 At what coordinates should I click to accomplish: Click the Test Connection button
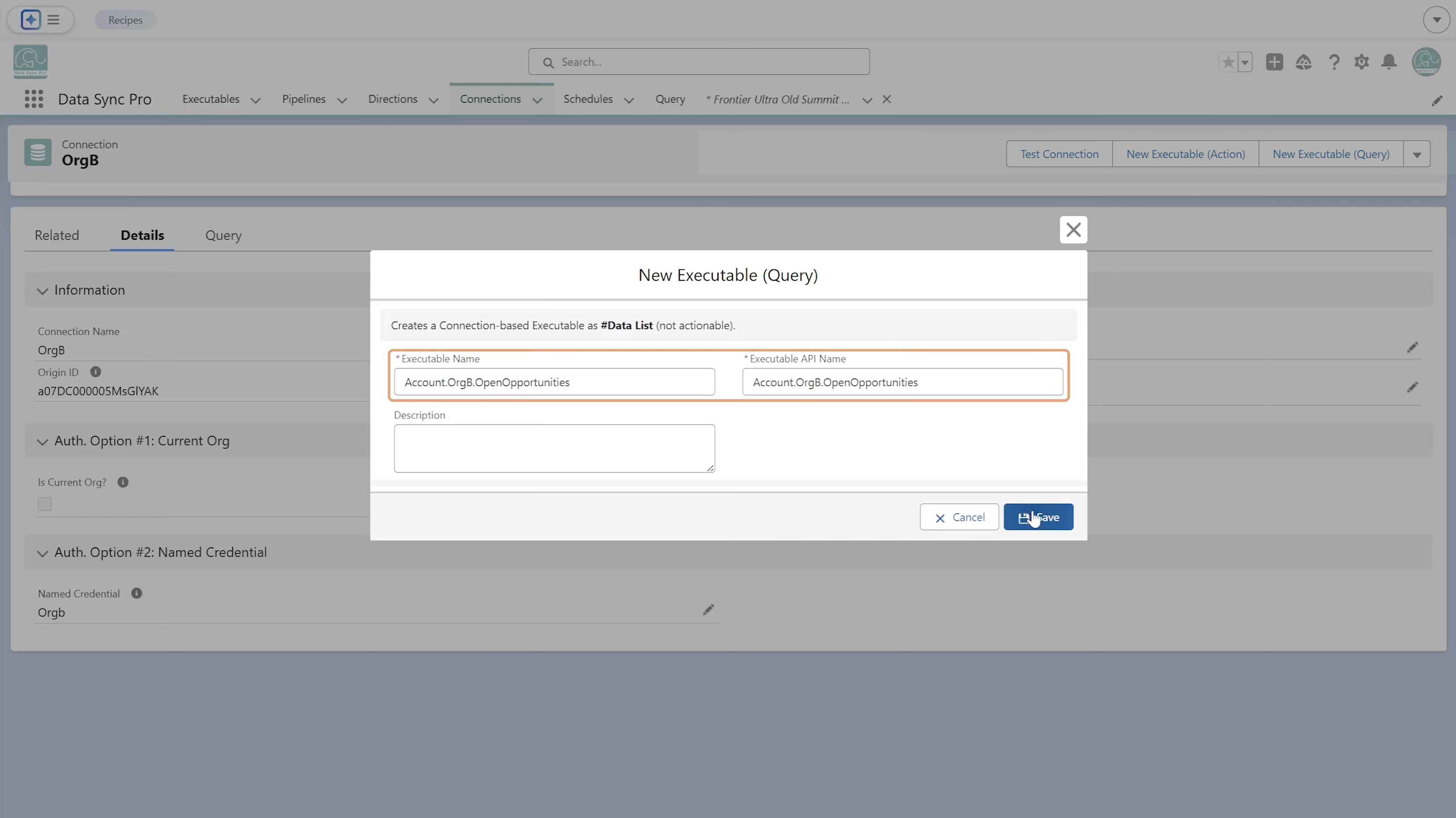tap(1059, 154)
